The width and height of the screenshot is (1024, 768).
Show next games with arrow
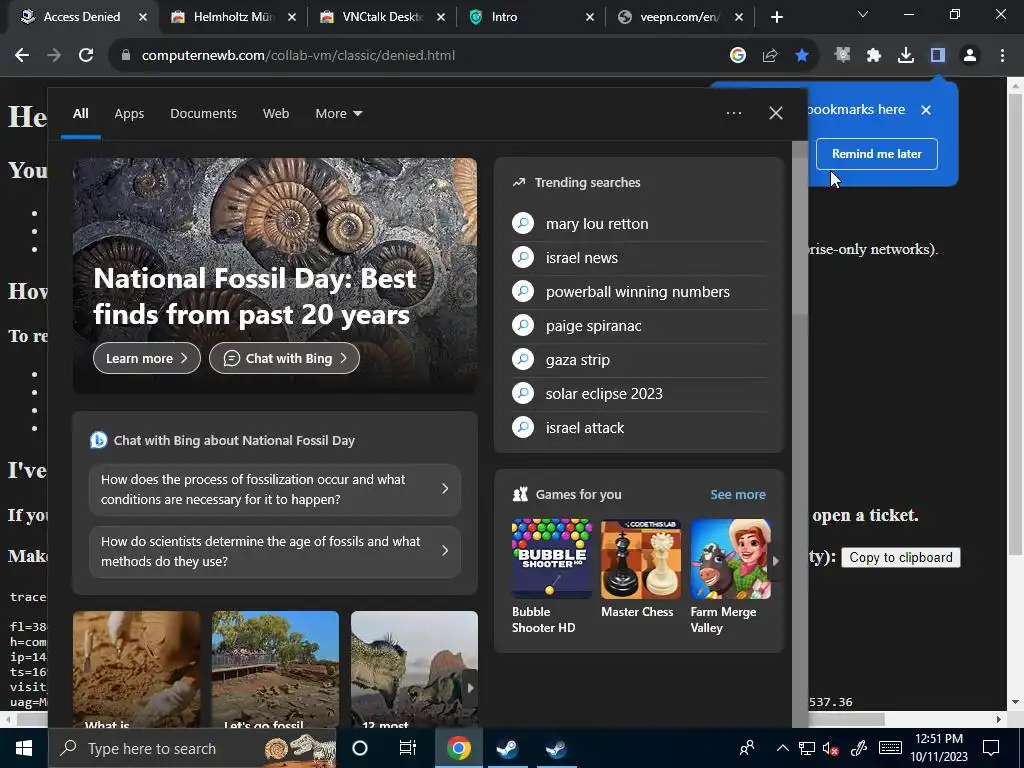click(775, 560)
